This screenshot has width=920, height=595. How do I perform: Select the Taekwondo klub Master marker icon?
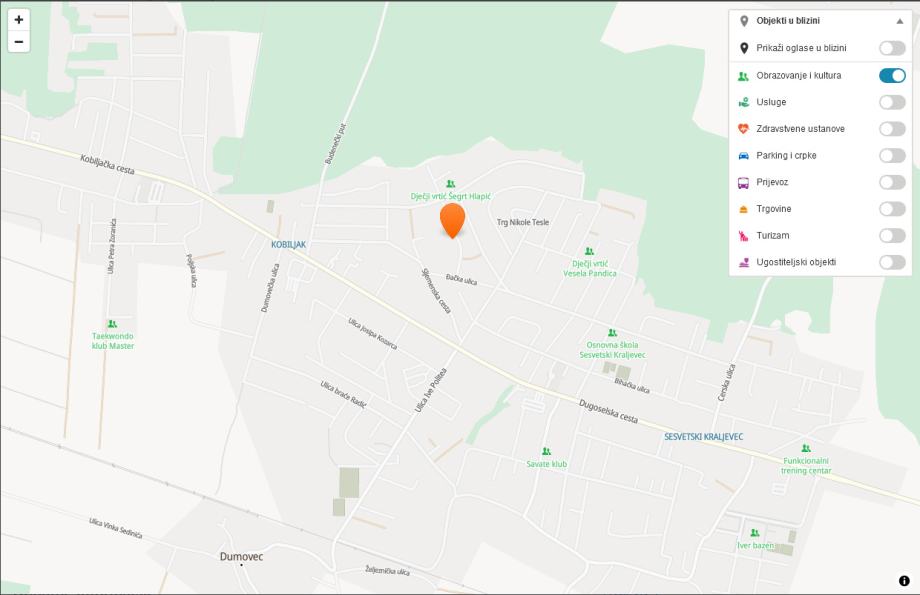tap(112, 324)
